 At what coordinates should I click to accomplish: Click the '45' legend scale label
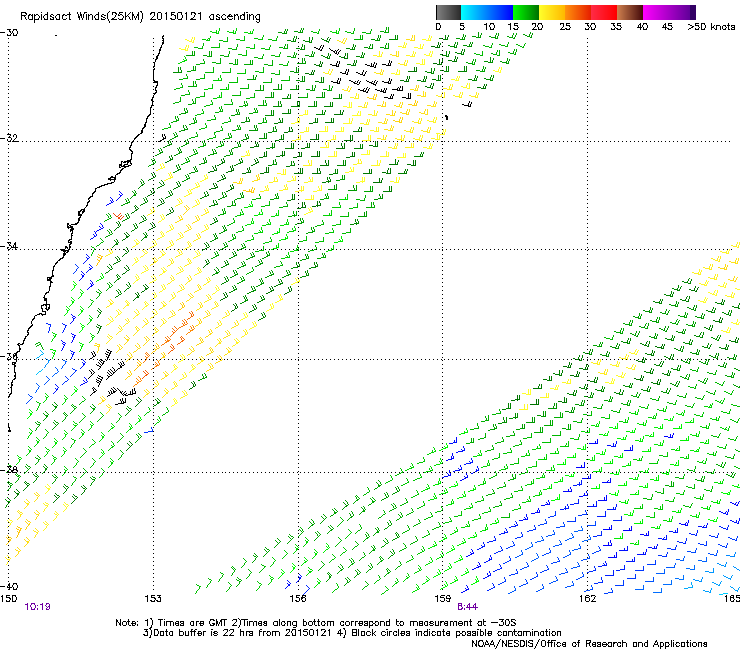[667, 27]
